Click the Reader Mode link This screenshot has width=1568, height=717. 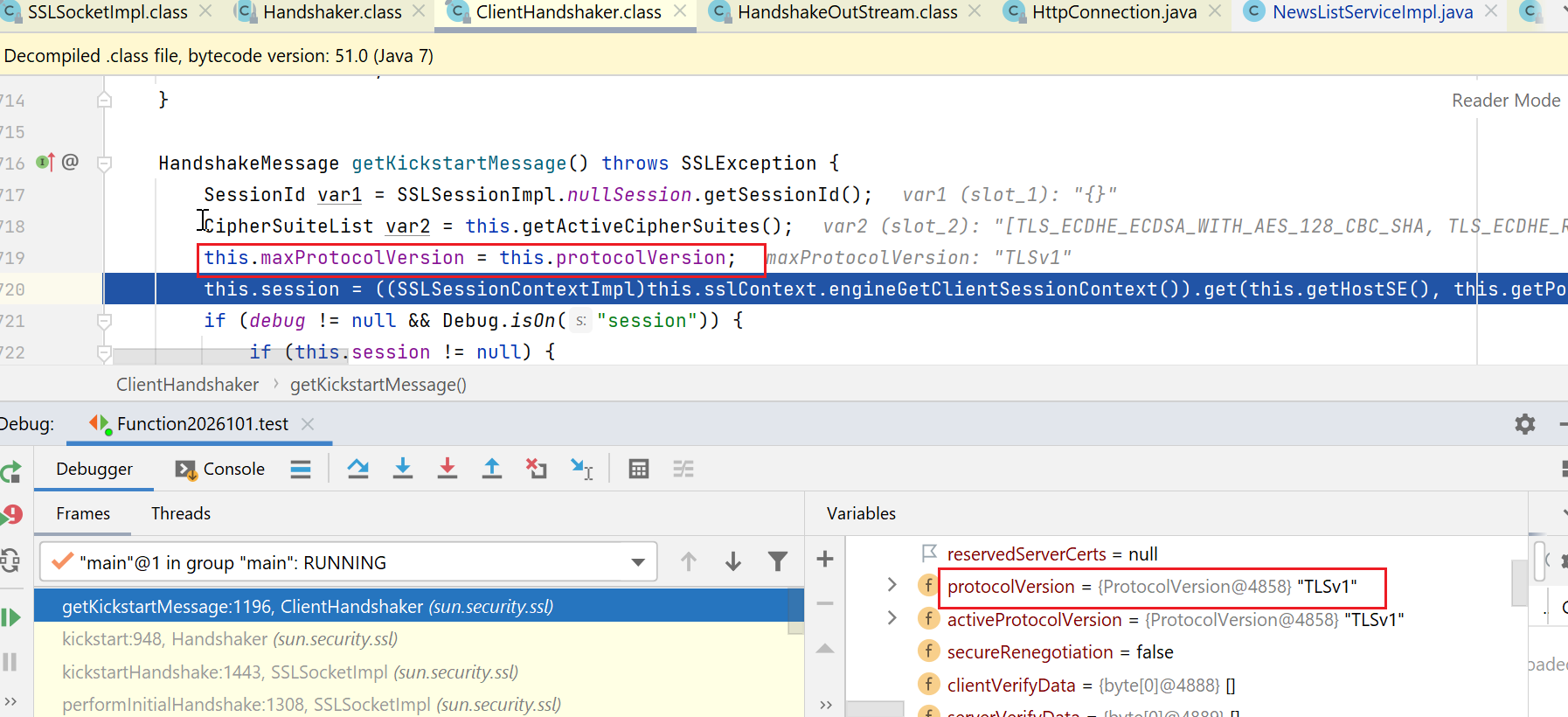point(1505,101)
